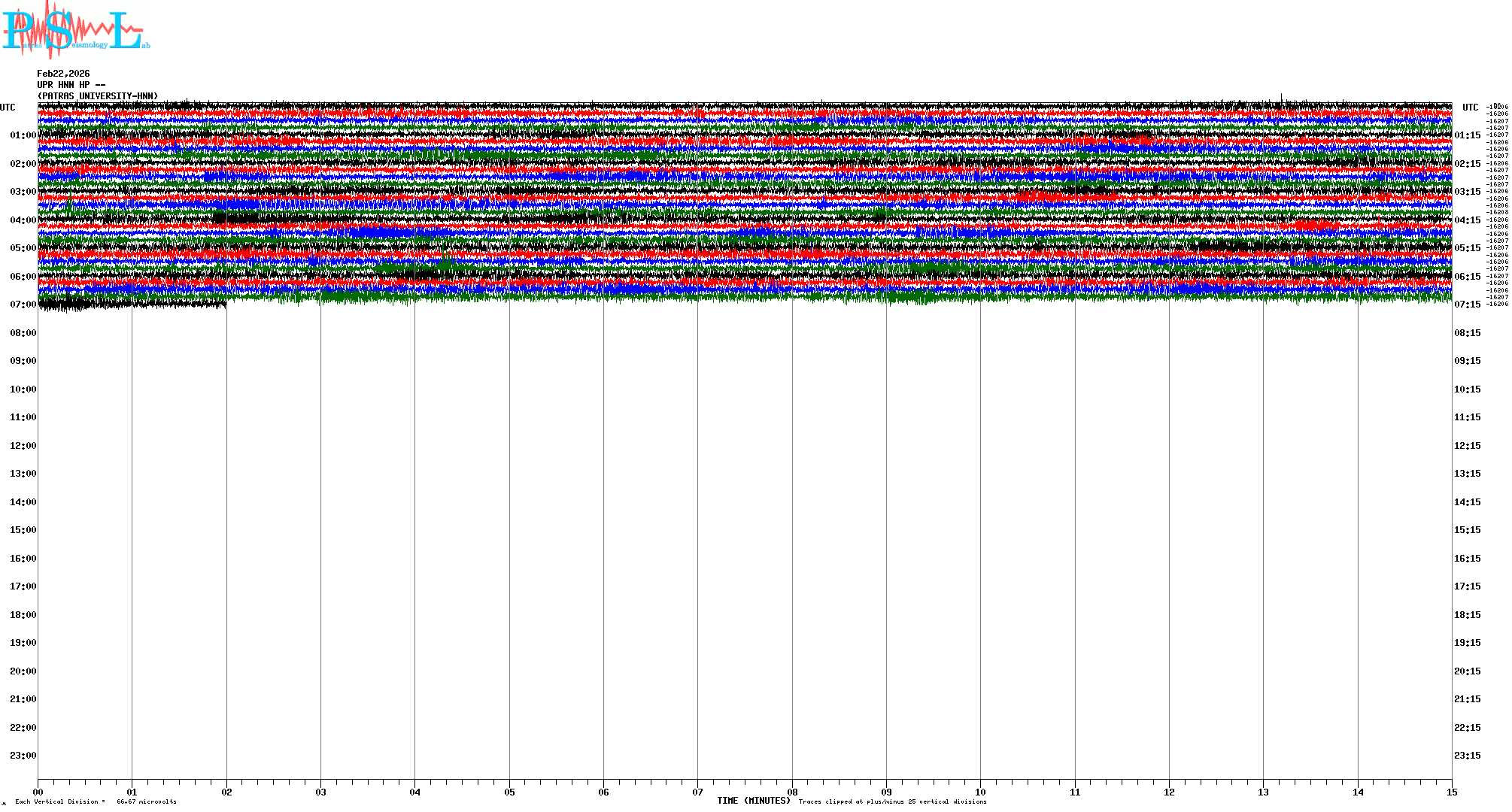The image size is (1512, 812).
Task: Click the PSL Patras Seismology Lab logo
Action: click(x=75, y=30)
